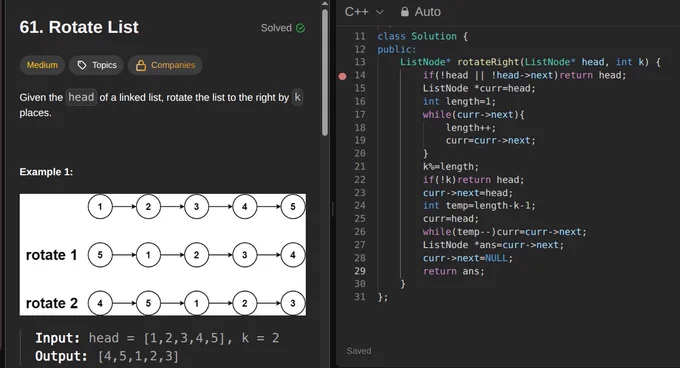Click the scrollbar up arrow
The width and height of the screenshot is (680, 368).
pos(325,3)
